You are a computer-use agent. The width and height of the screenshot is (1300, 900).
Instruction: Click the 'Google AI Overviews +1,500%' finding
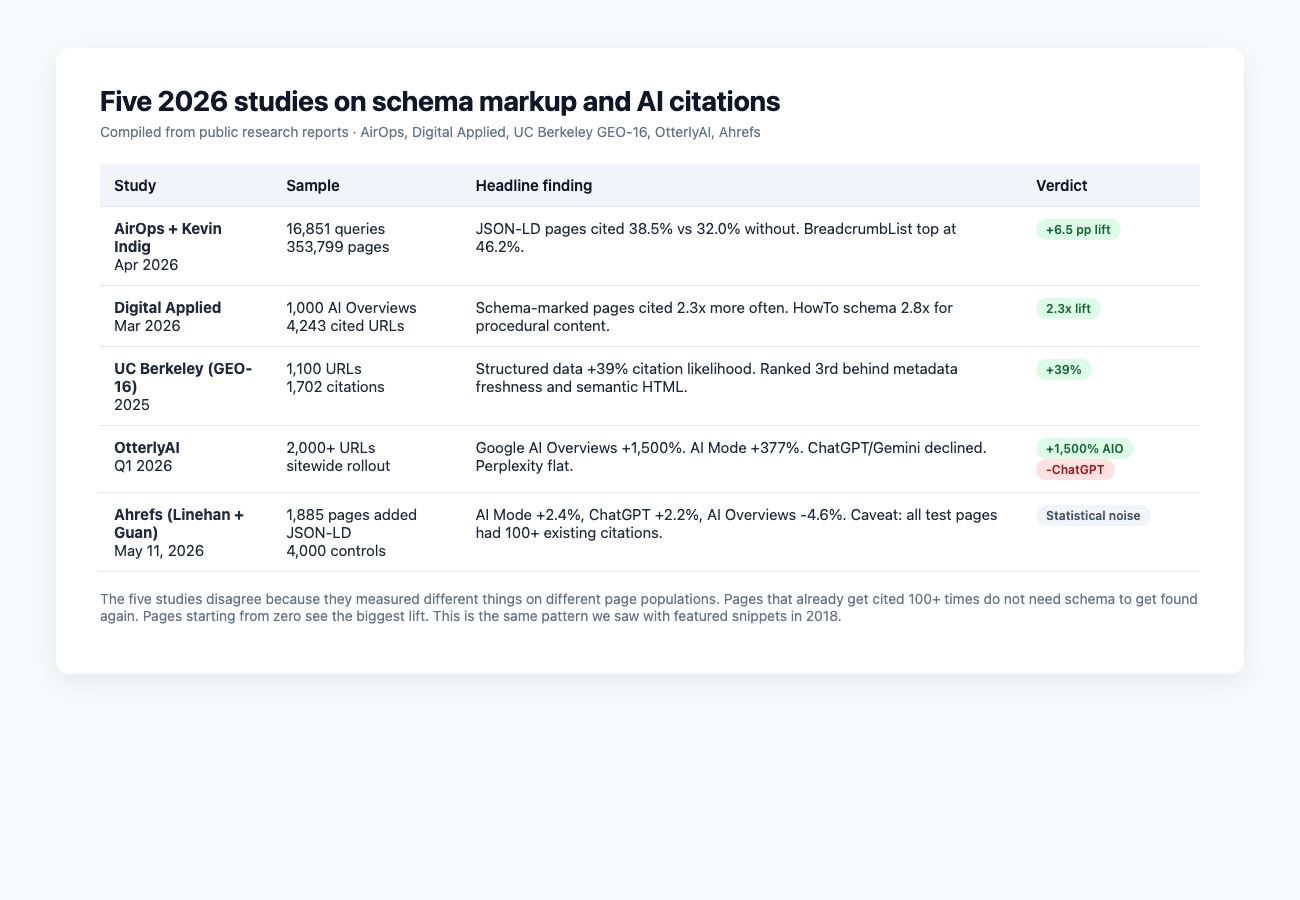tap(731, 456)
